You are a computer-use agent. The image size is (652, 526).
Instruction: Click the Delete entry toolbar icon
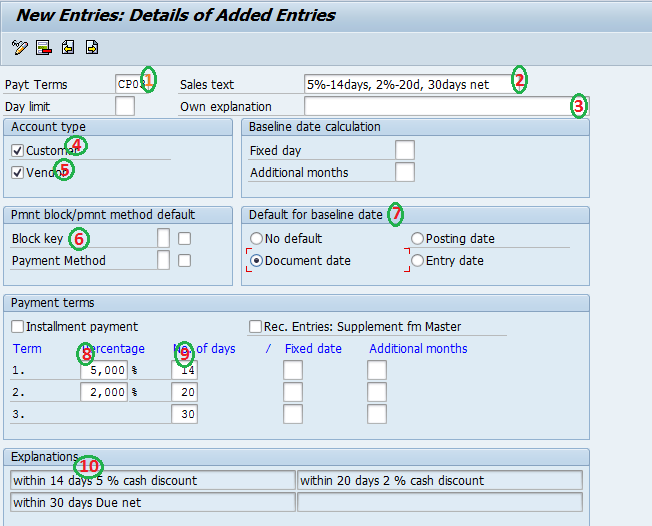(43, 47)
